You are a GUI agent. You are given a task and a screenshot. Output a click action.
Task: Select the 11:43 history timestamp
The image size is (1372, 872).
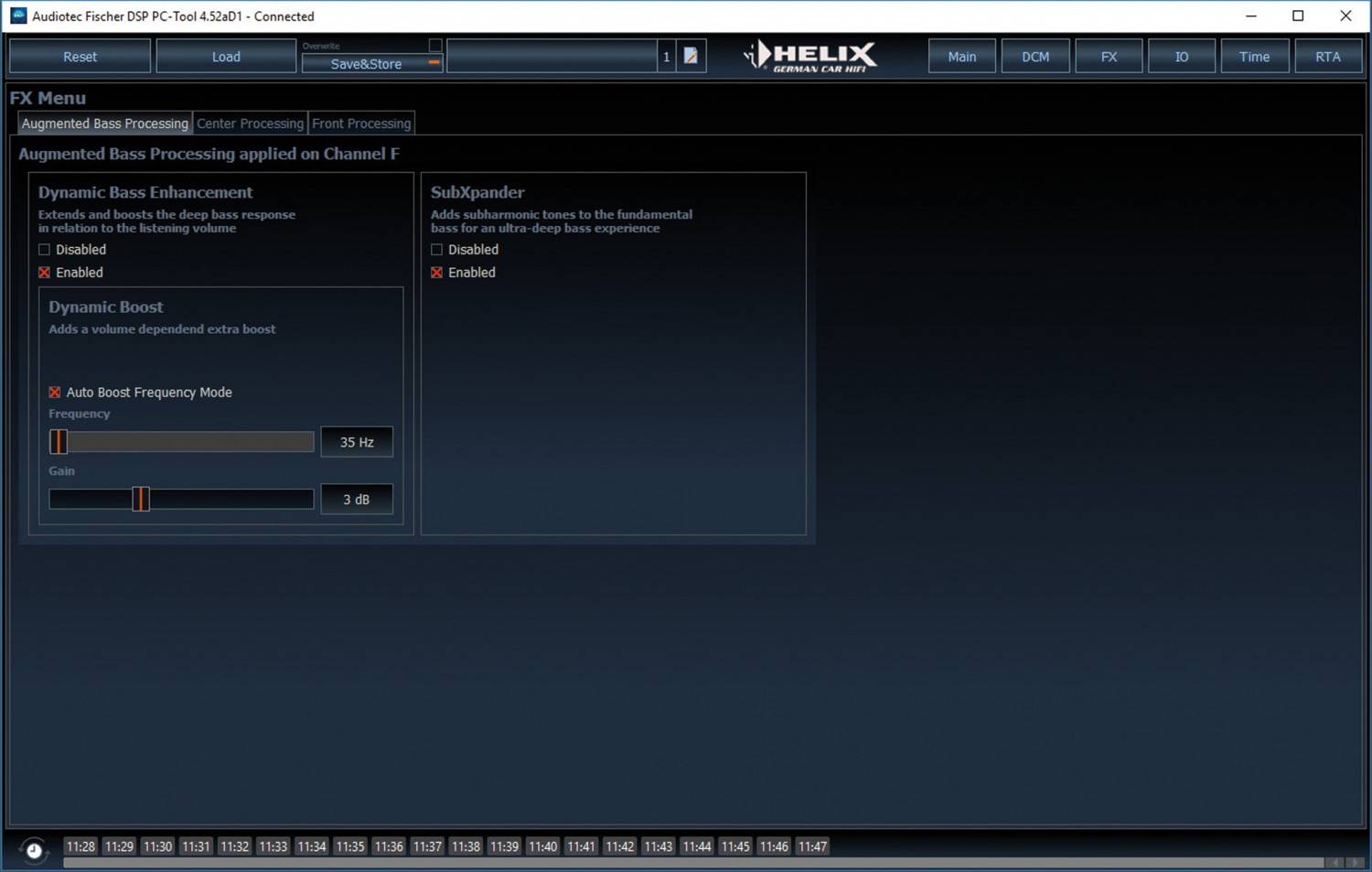tap(658, 846)
